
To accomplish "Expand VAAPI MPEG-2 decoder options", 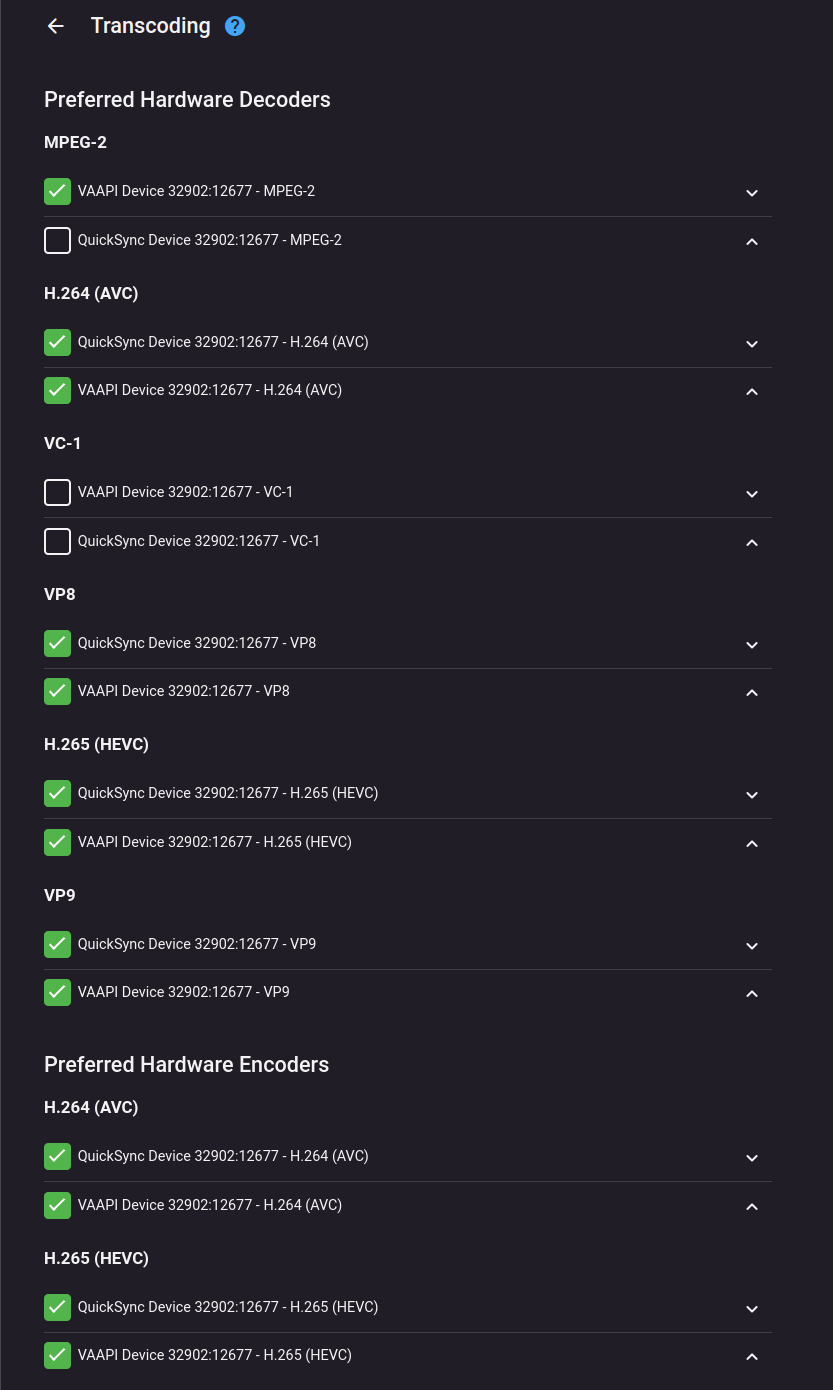I will (752, 193).
